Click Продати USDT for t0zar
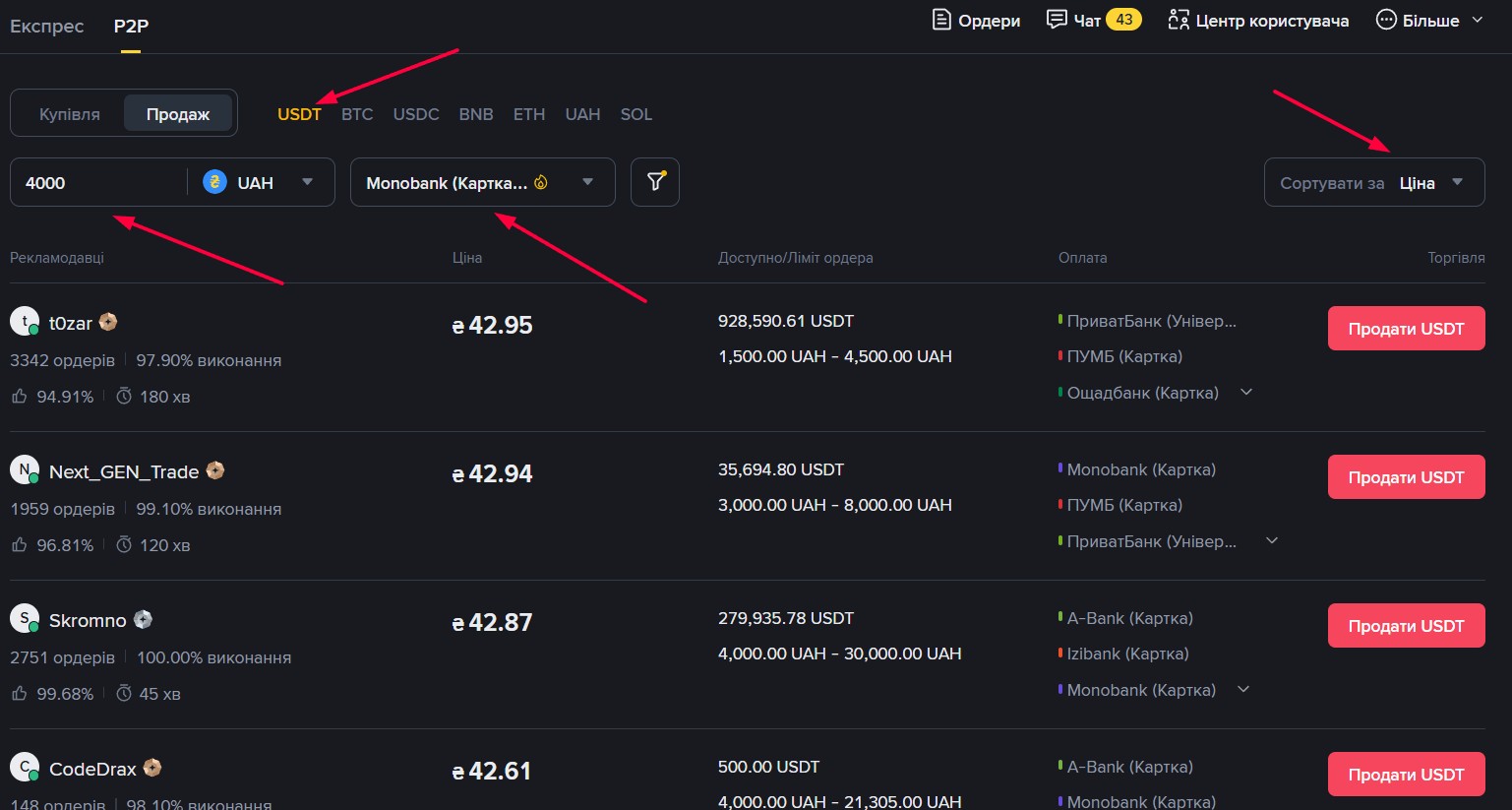 point(1406,329)
